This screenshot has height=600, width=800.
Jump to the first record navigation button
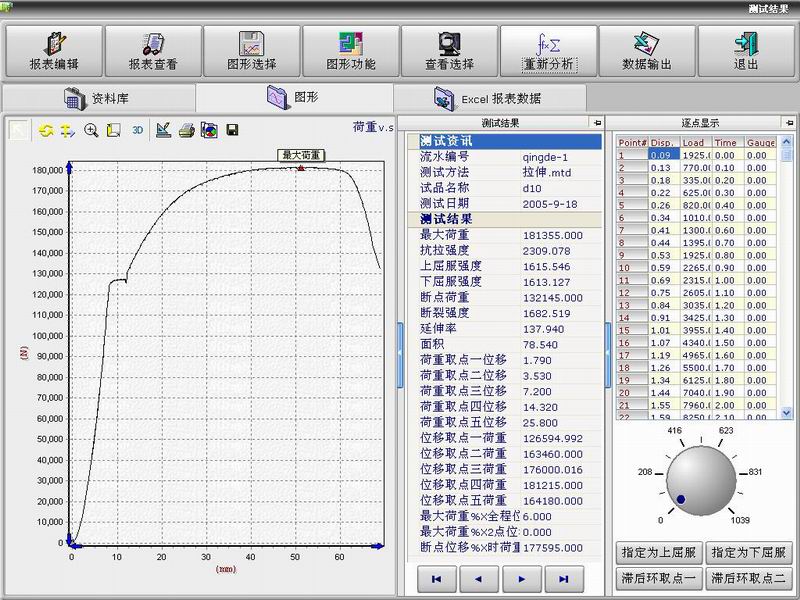tap(436, 578)
